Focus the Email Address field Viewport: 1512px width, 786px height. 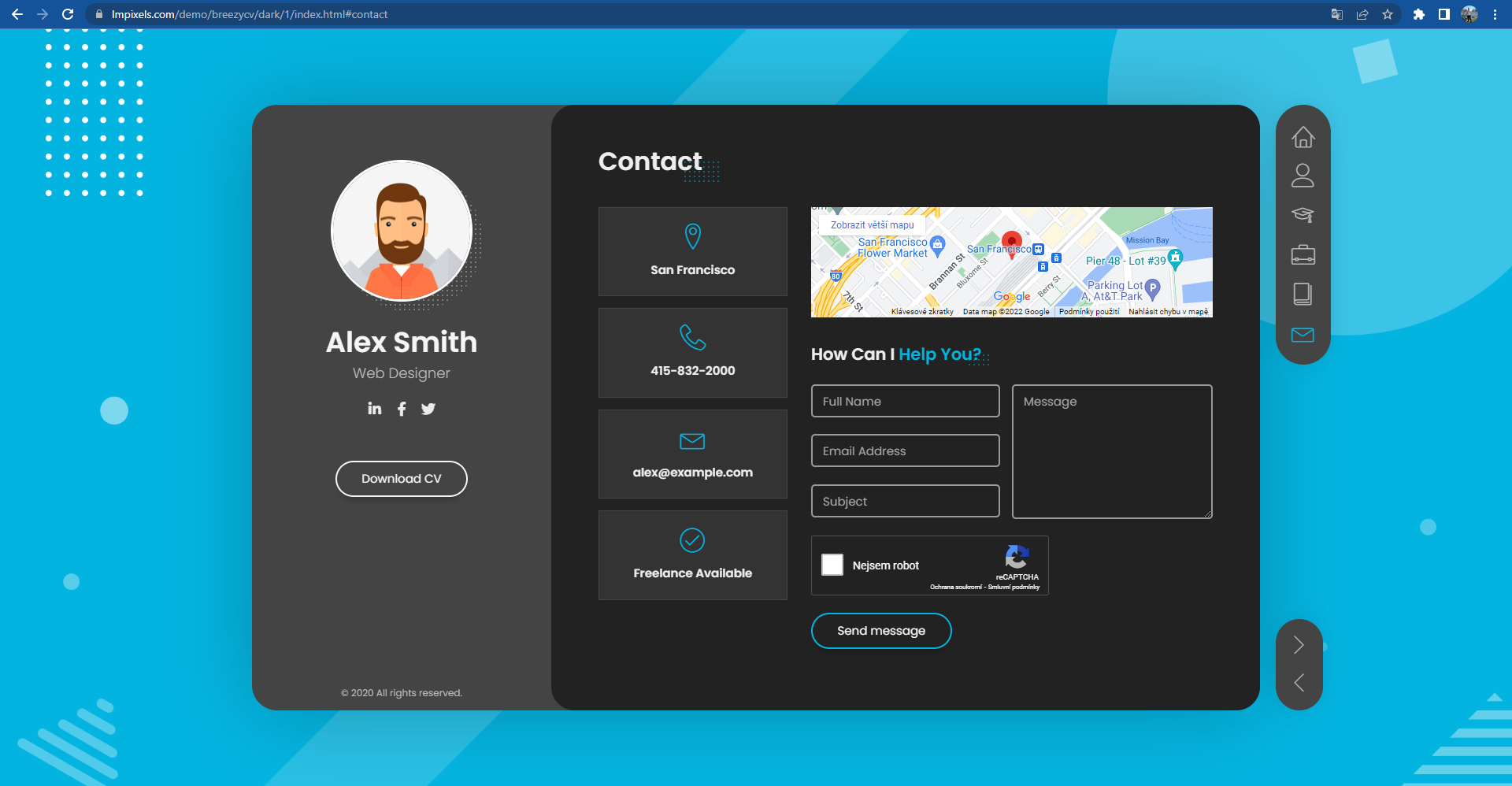[906, 450]
